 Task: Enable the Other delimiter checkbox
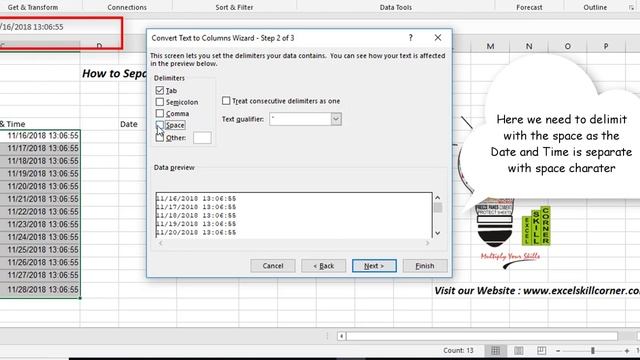pos(160,138)
